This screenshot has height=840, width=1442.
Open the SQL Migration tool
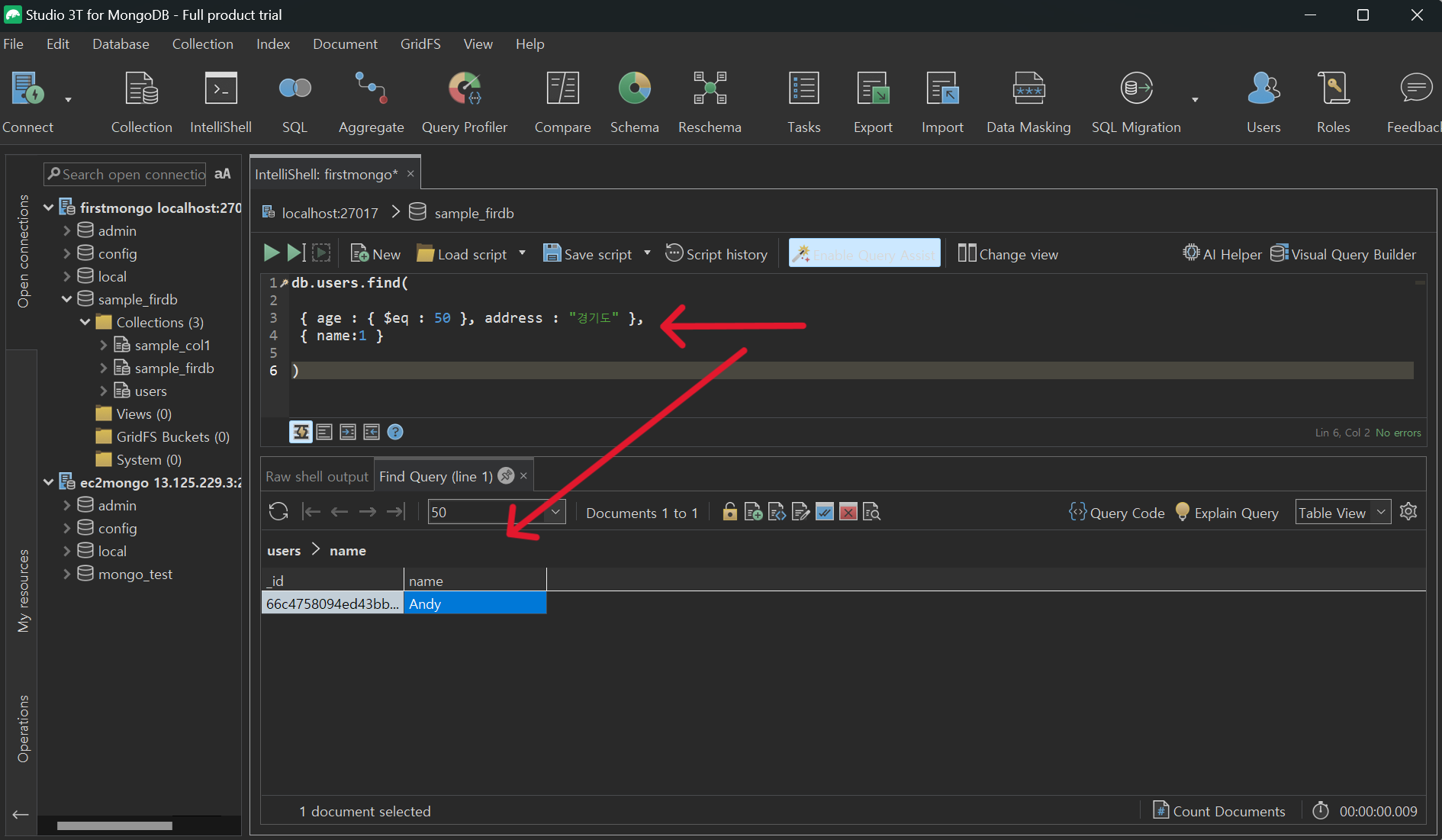1136,102
